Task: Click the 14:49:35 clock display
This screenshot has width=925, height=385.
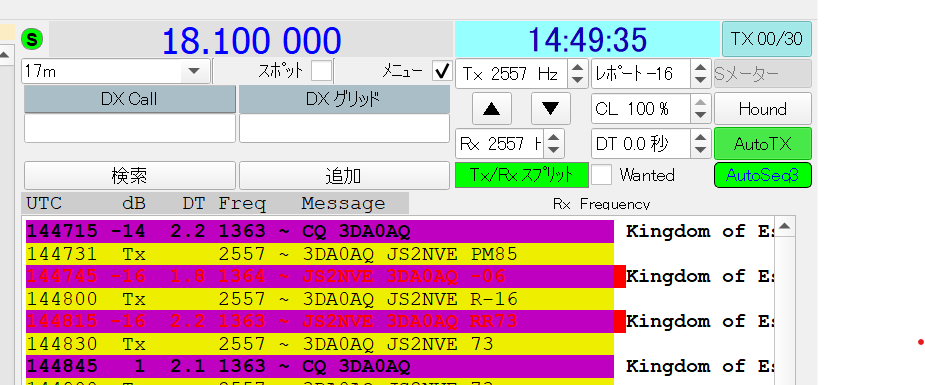Action: click(588, 40)
